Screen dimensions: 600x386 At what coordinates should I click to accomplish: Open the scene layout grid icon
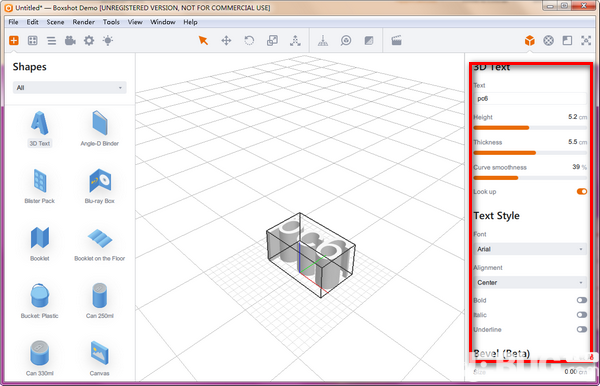[33, 41]
